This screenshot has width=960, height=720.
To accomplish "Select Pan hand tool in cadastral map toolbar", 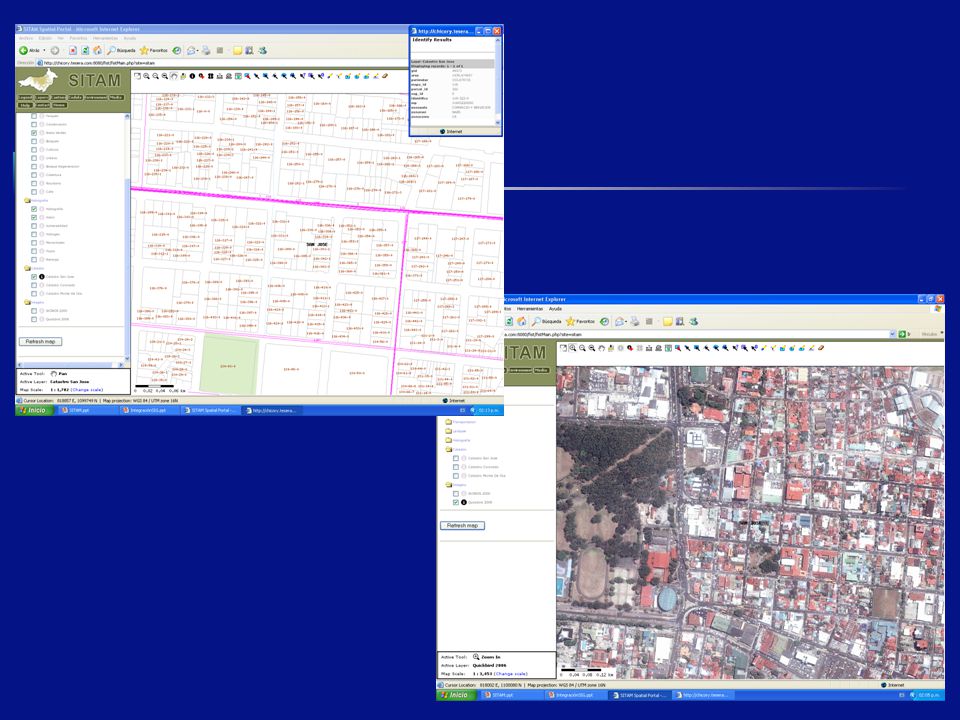I will pyautogui.click(x=174, y=76).
